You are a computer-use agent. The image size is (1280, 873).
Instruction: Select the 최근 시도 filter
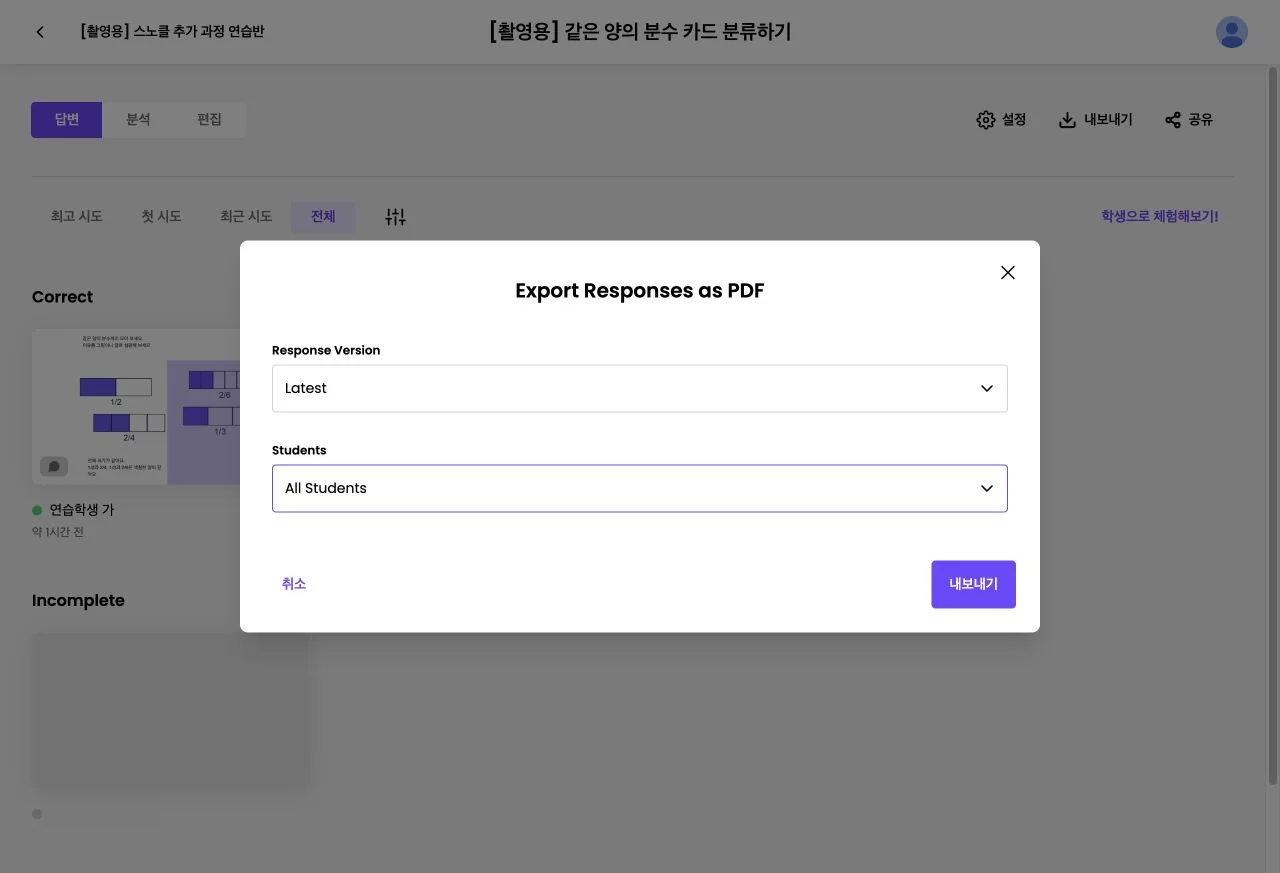(x=246, y=216)
